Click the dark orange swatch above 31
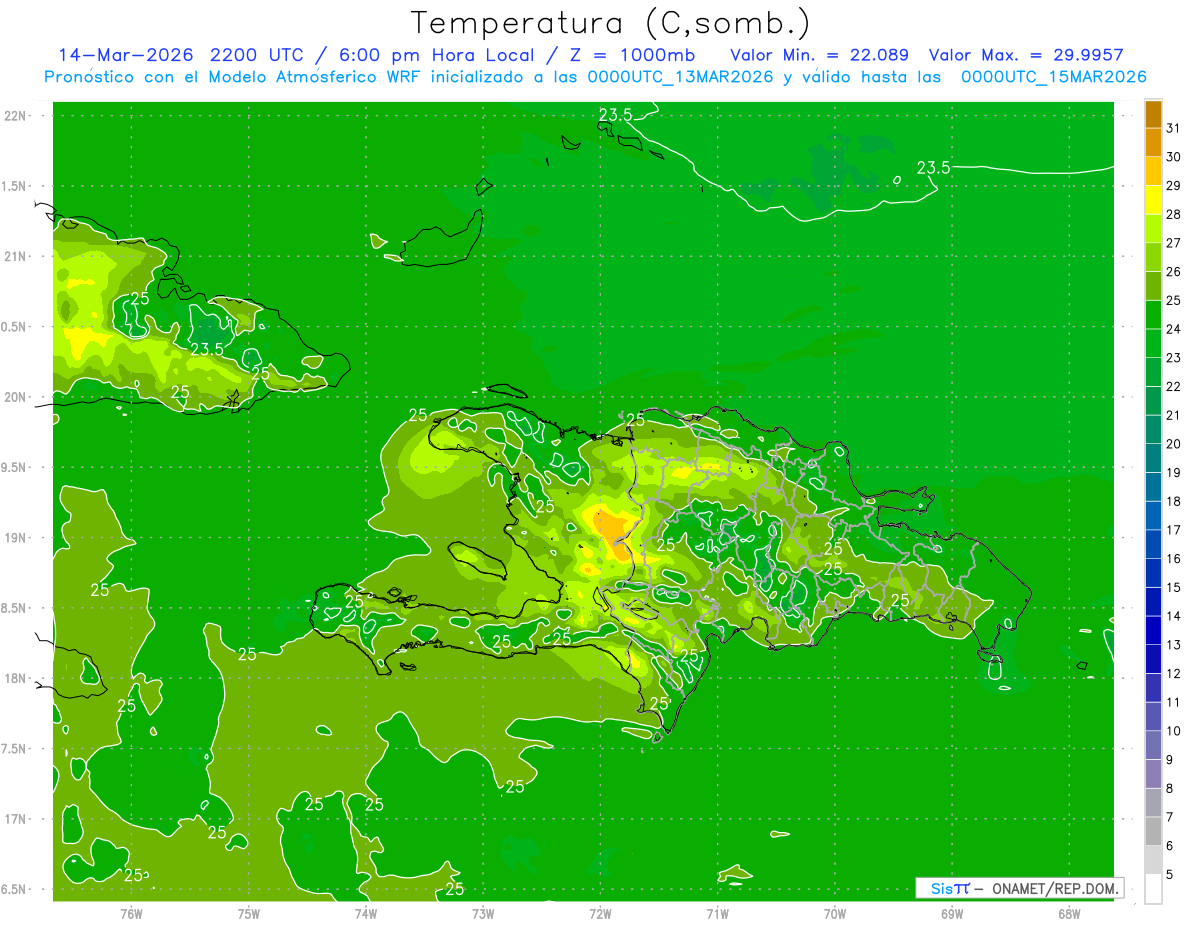The image size is (1200, 927). [1153, 114]
